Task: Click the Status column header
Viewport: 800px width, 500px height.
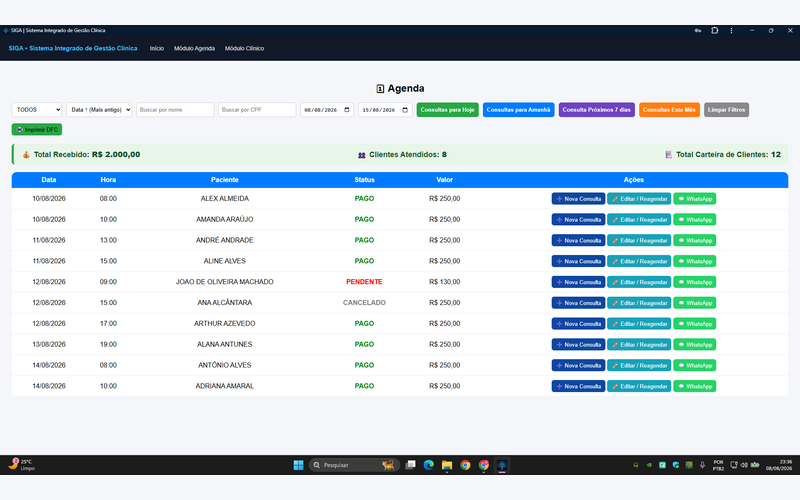Action: click(x=364, y=180)
